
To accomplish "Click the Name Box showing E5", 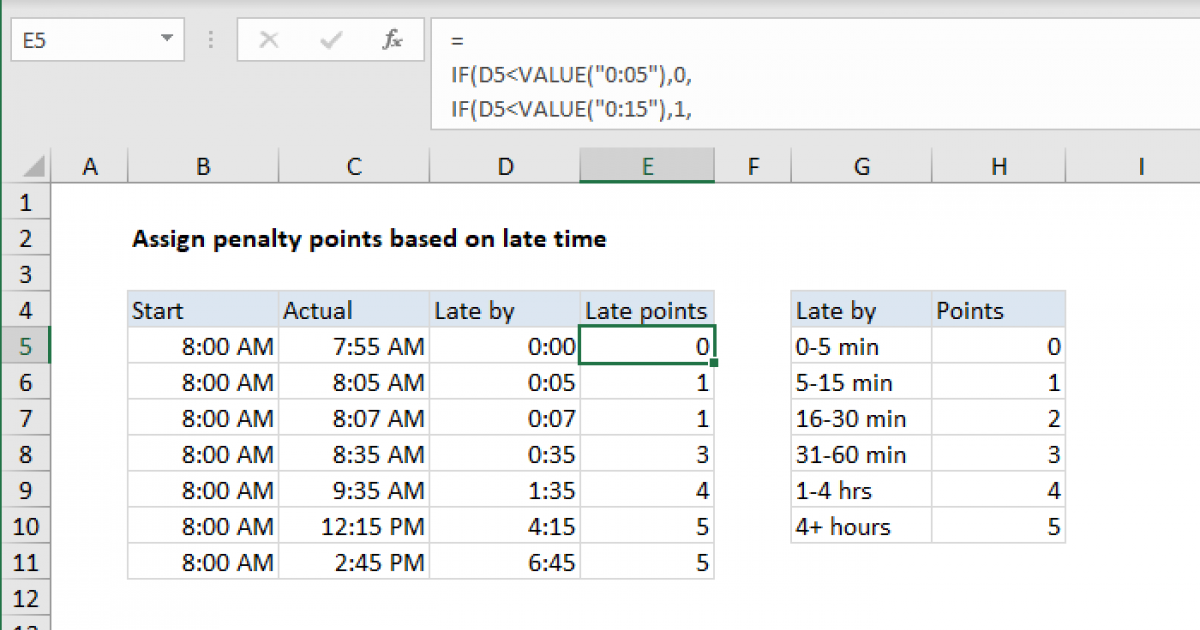I will [80, 40].
